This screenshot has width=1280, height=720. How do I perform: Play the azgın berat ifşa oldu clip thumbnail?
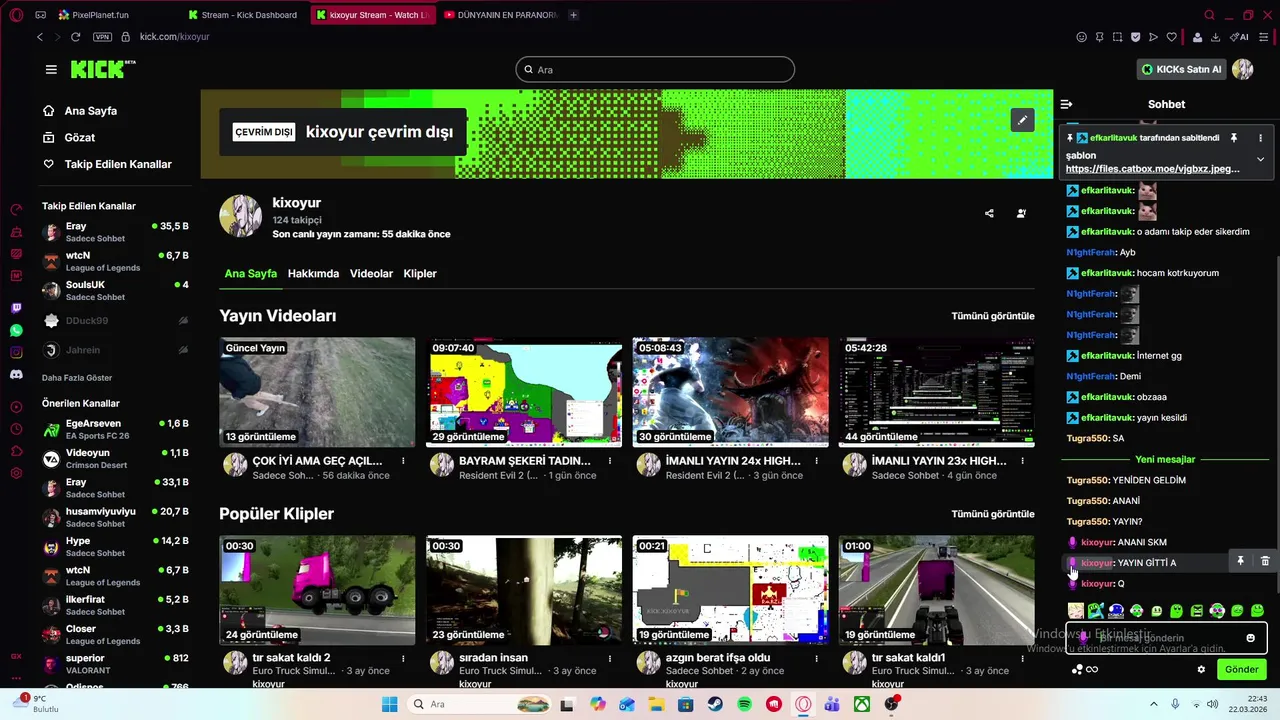(730, 589)
